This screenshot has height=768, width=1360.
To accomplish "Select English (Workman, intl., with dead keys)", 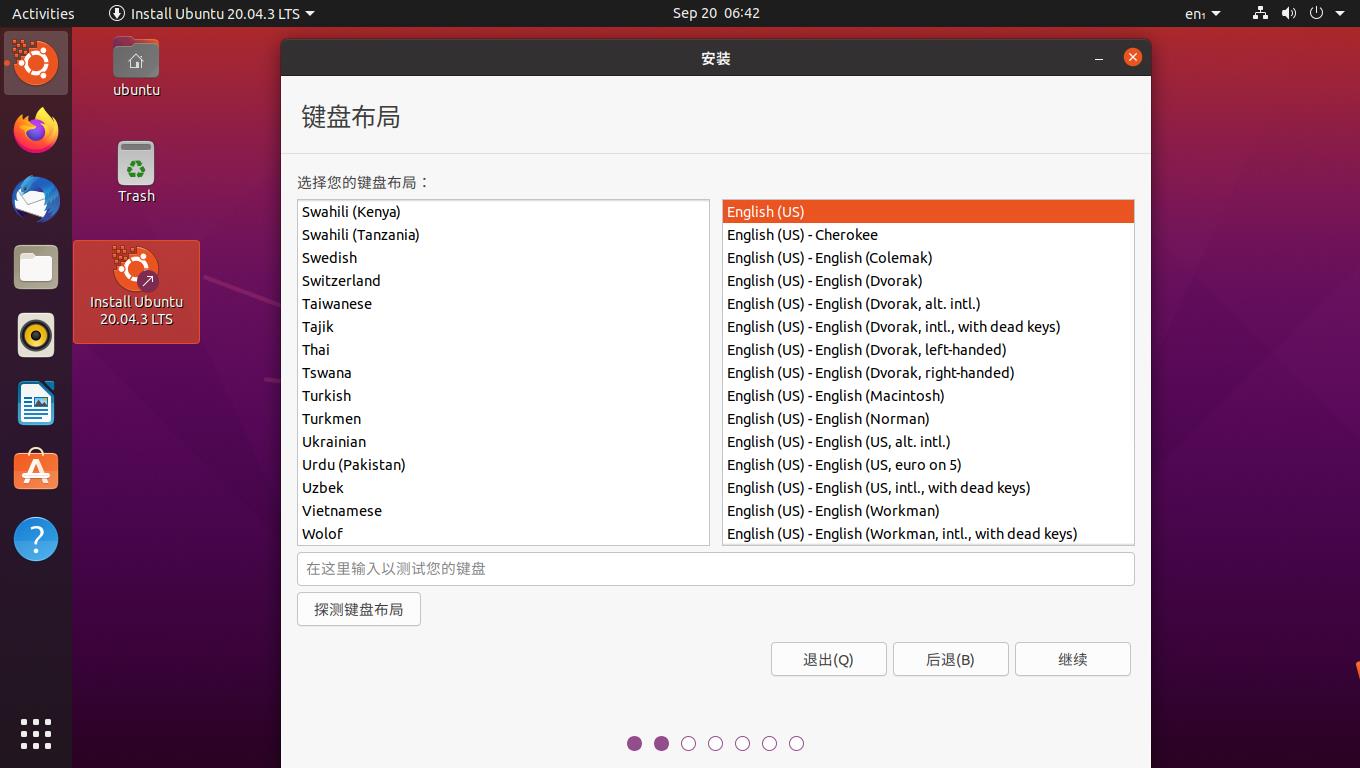I will pyautogui.click(x=928, y=534).
